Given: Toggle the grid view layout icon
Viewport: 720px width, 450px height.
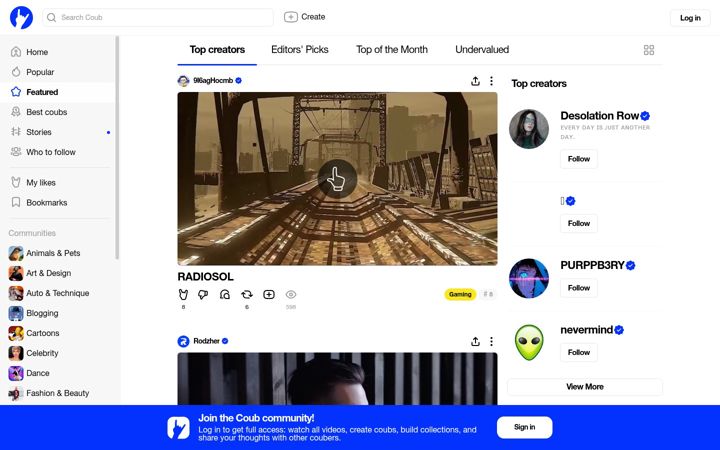Looking at the screenshot, I should (649, 50).
